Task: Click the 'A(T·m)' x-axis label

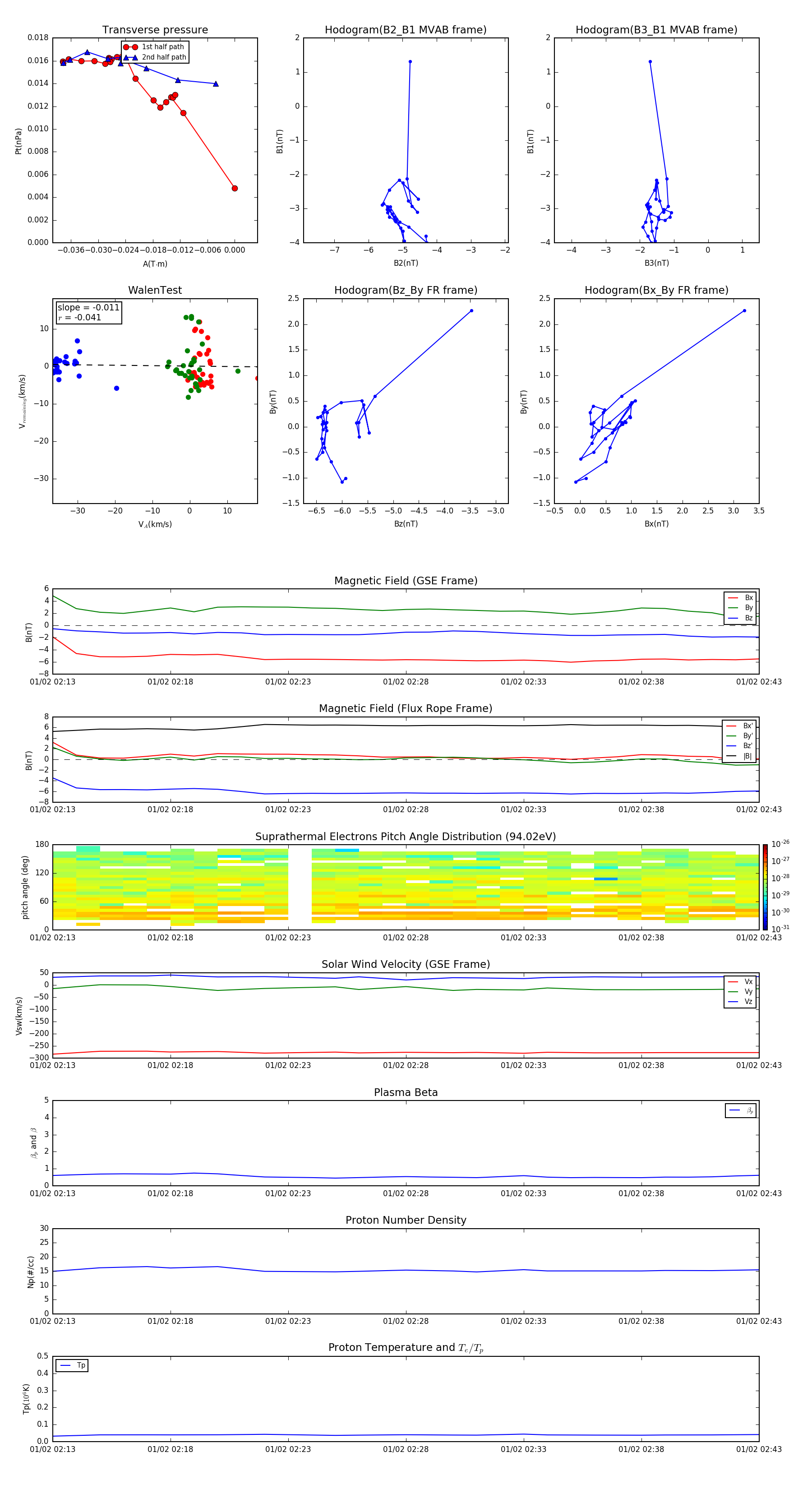Action: [155, 264]
